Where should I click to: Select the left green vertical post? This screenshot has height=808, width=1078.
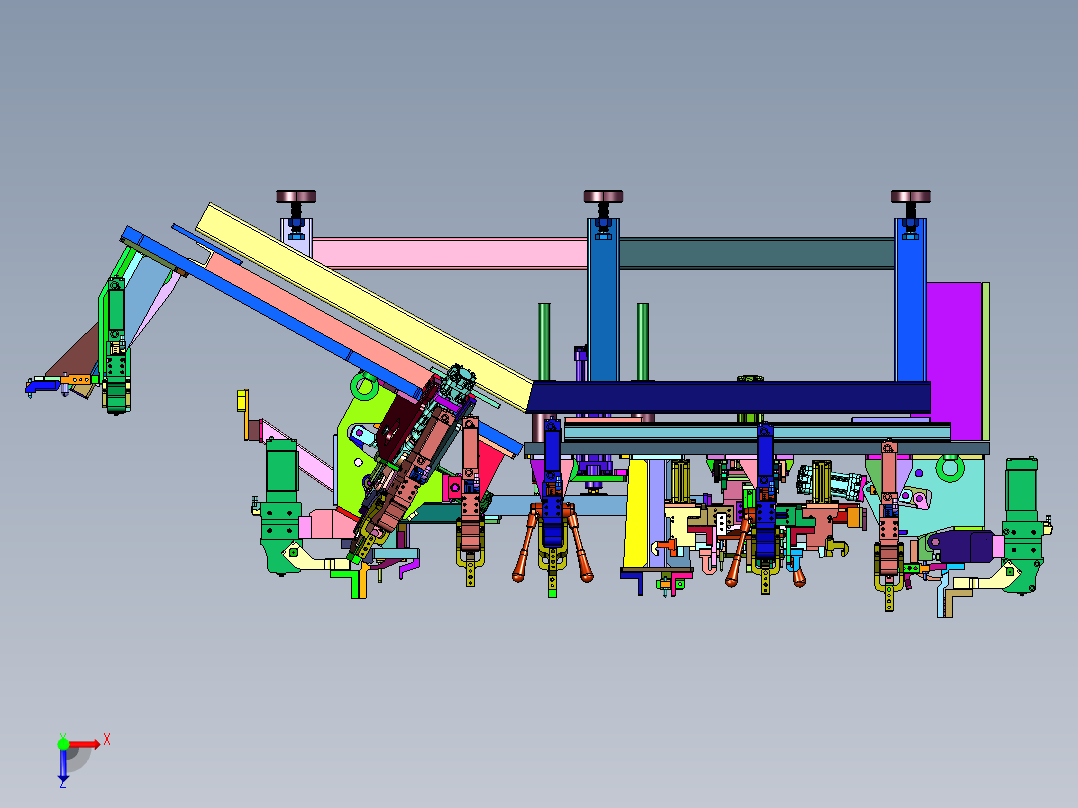pyautogui.click(x=544, y=342)
